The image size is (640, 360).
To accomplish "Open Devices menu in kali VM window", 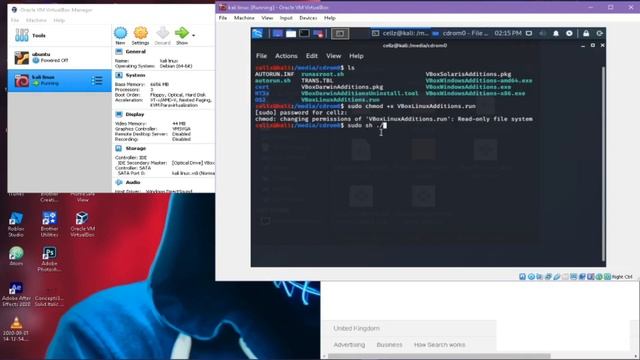I will [x=308, y=18].
